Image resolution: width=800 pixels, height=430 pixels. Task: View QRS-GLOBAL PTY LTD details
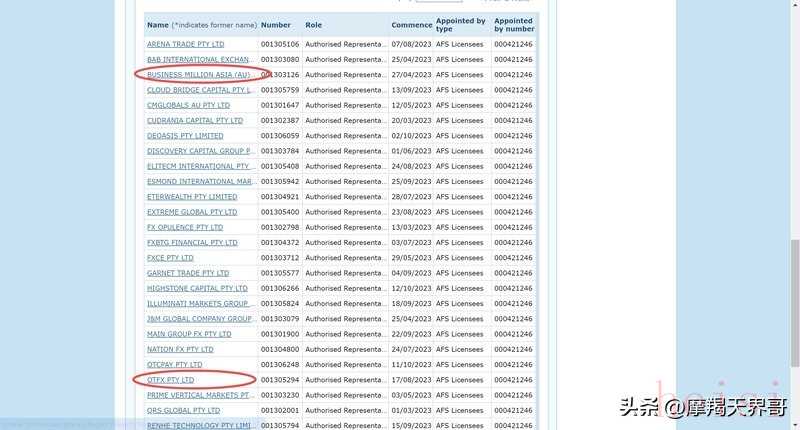(183, 410)
